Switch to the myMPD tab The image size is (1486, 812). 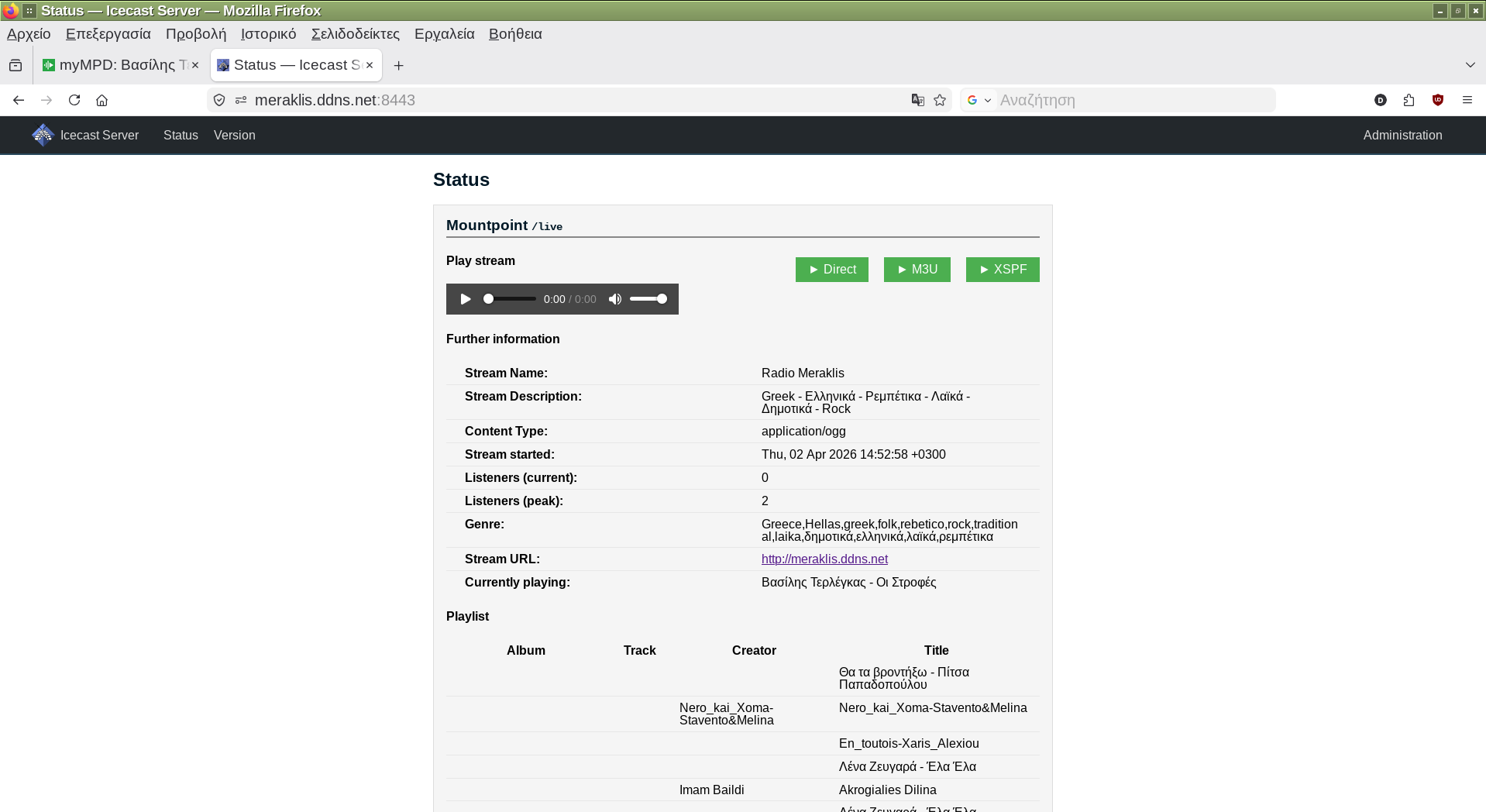(116, 65)
